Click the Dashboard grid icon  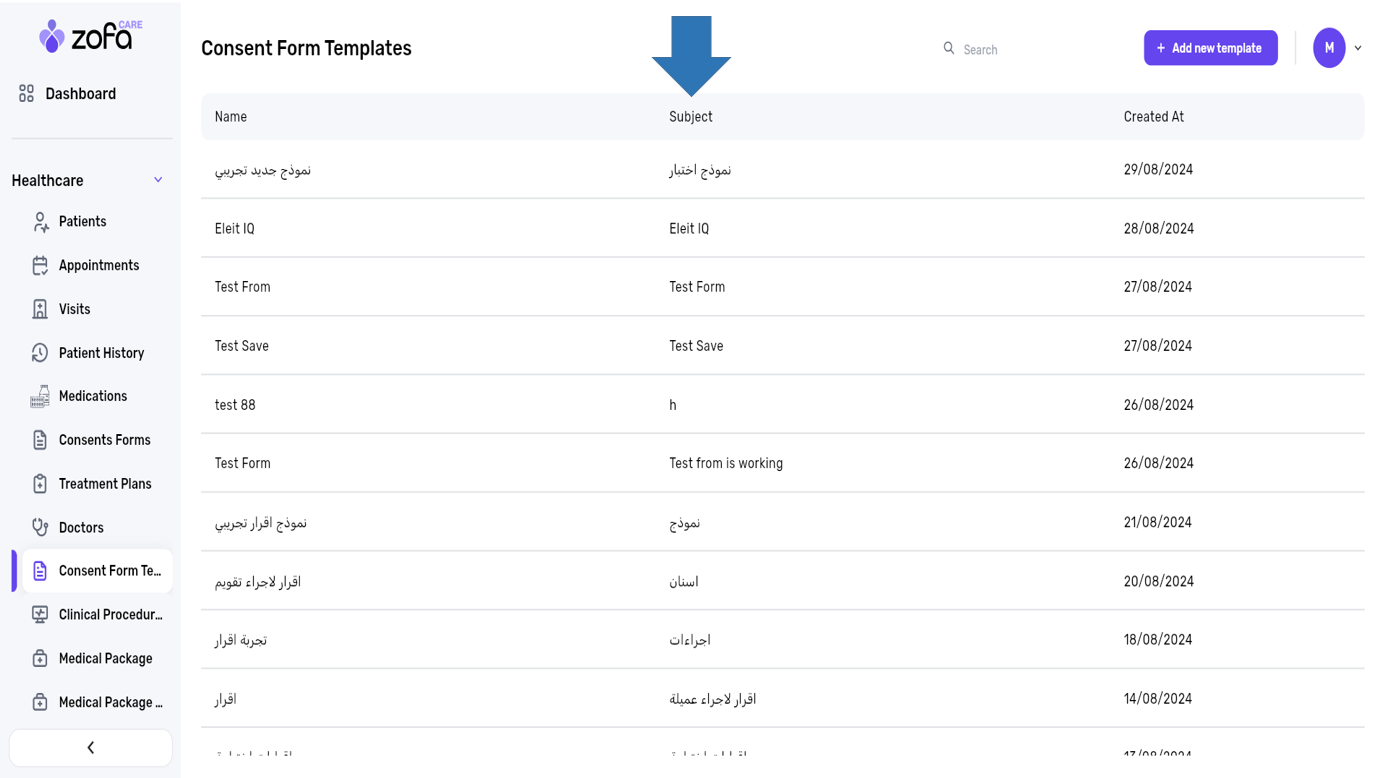tap(27, 94)
